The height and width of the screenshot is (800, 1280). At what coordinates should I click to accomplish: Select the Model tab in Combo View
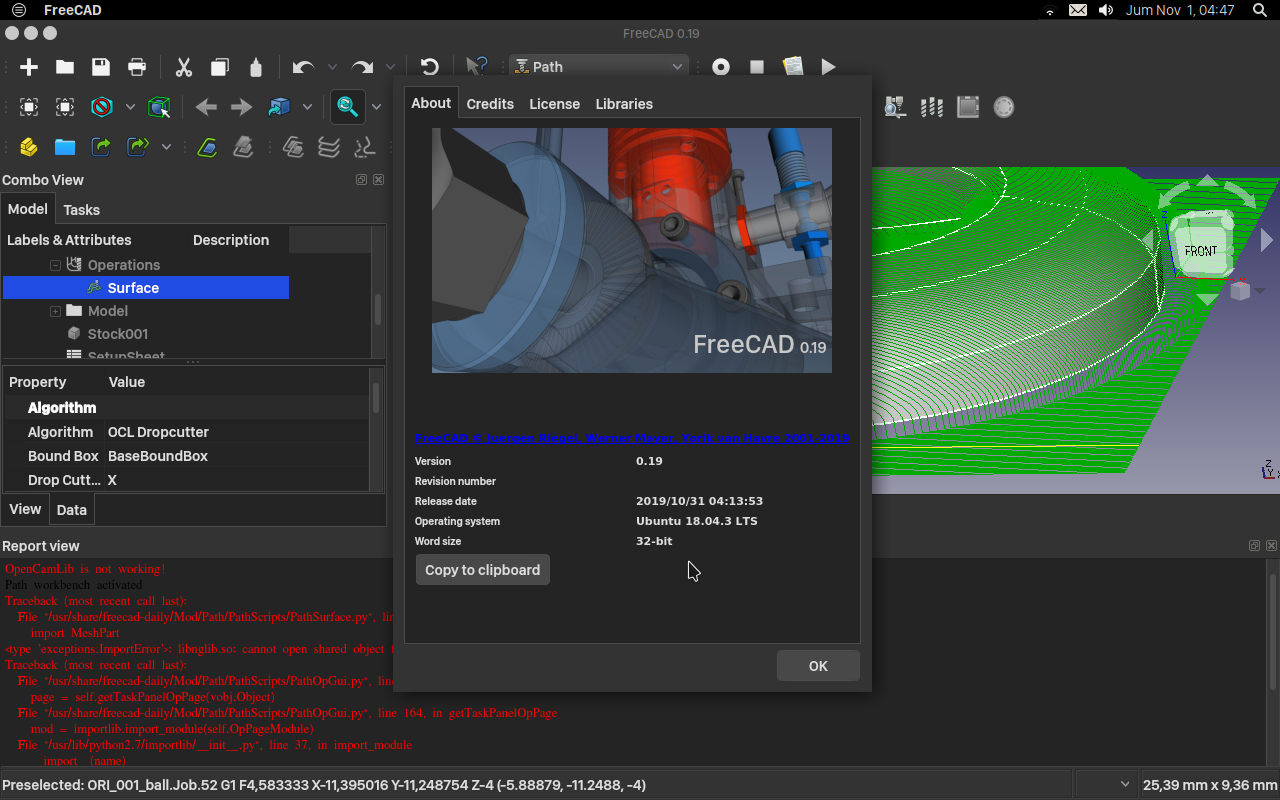(x=27, y=209)
